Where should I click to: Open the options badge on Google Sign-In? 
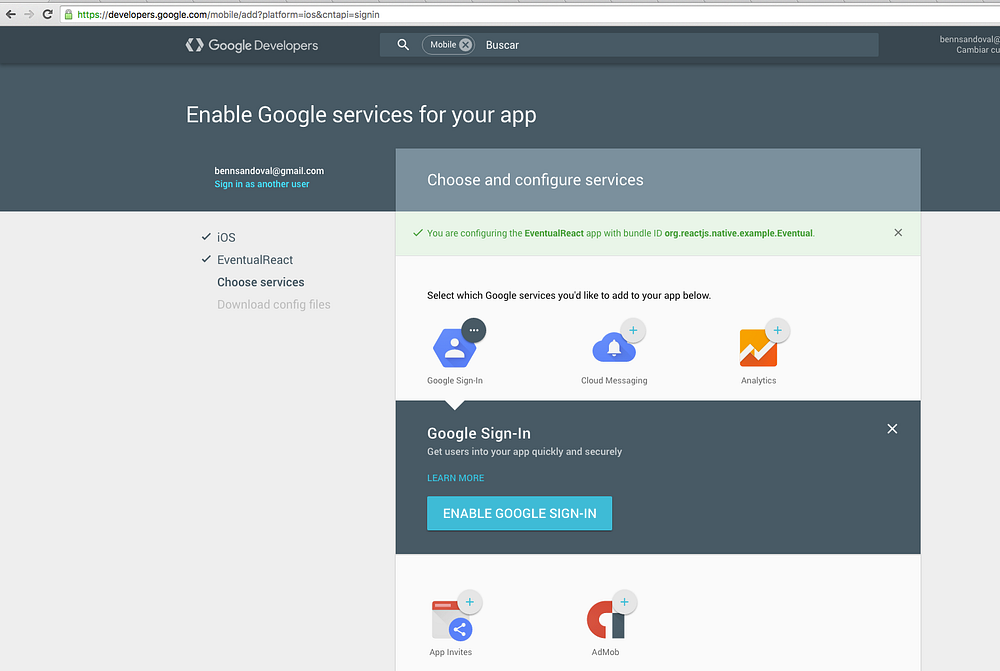pyautogui.click(x=474, y=330)
